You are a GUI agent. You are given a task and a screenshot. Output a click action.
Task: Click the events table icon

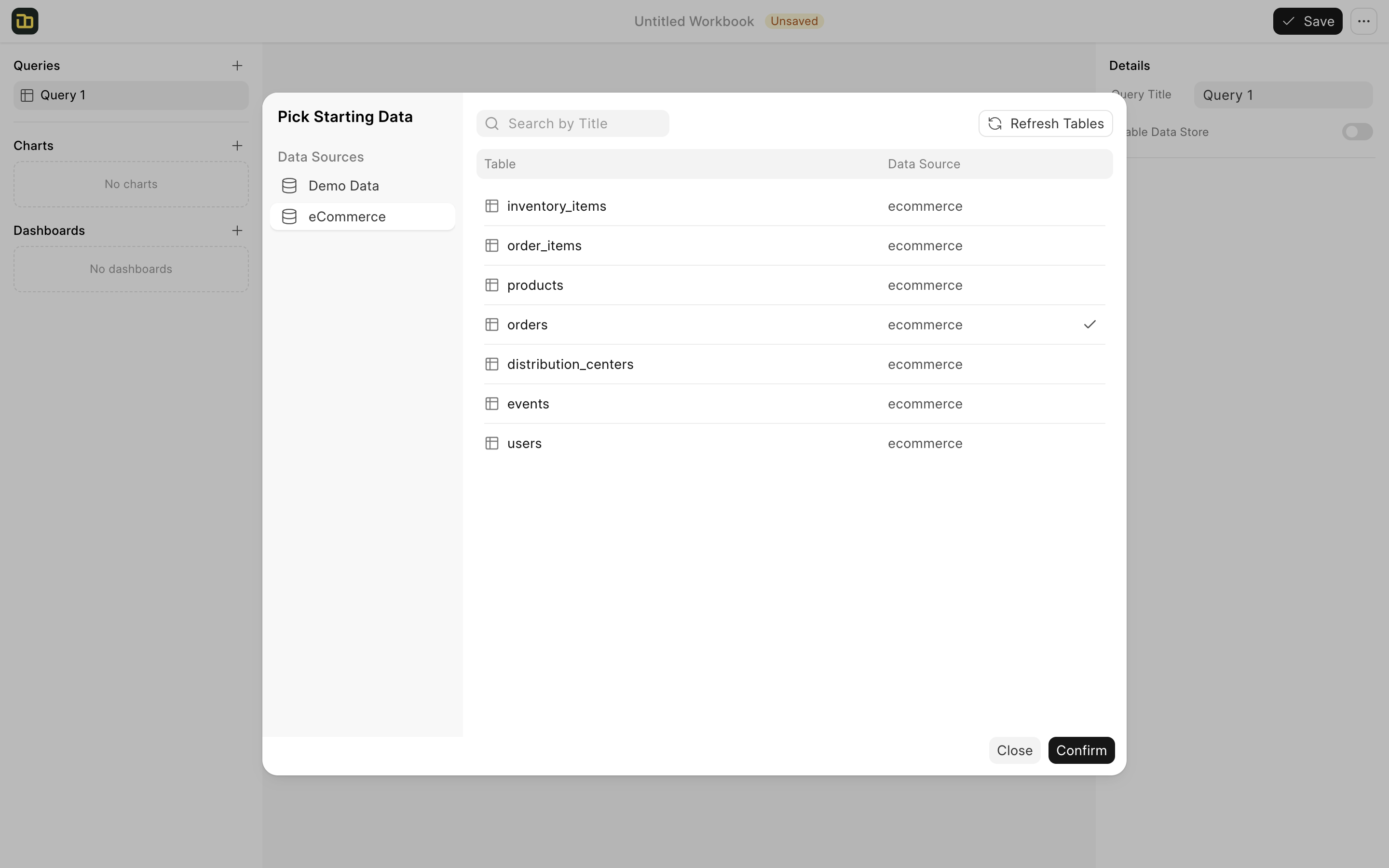[x=492, y=404]
